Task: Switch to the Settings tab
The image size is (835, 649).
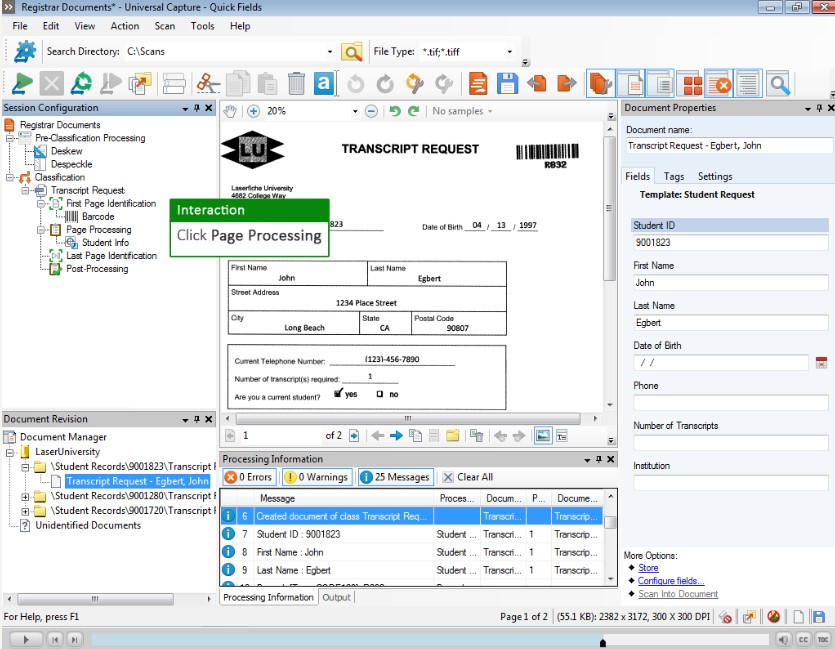Action: [x=715, y=176]
